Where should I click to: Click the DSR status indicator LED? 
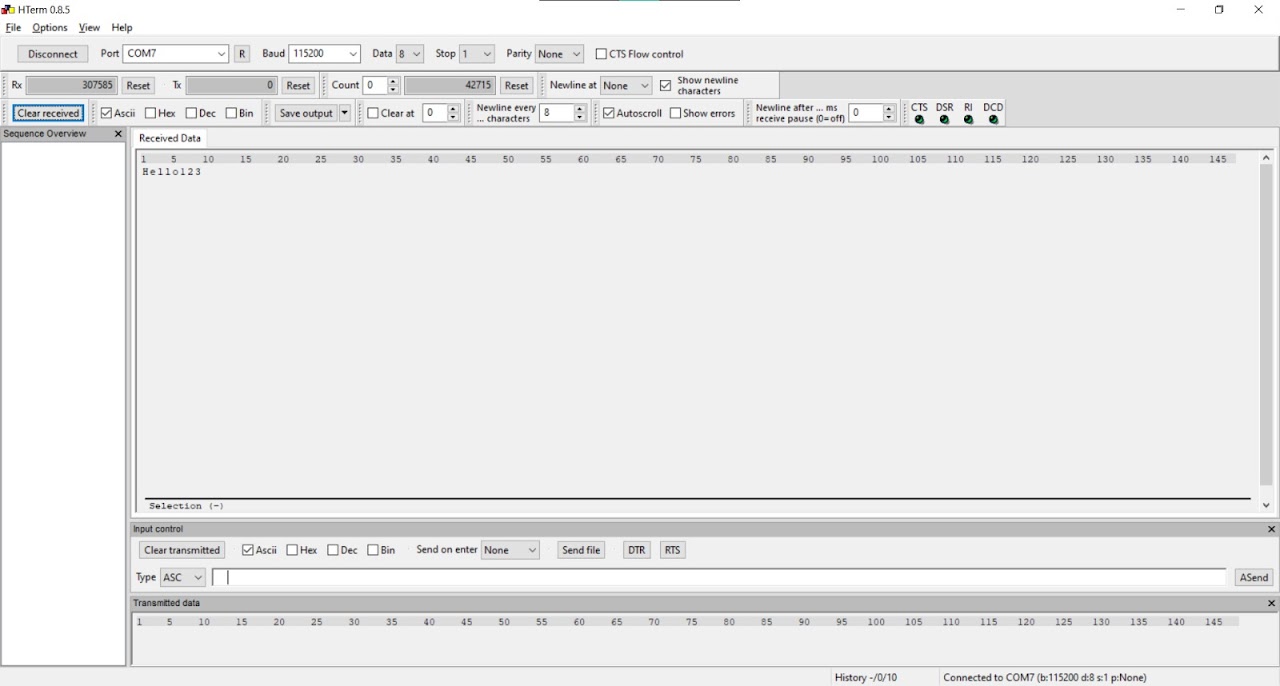[x=944, y=120]
